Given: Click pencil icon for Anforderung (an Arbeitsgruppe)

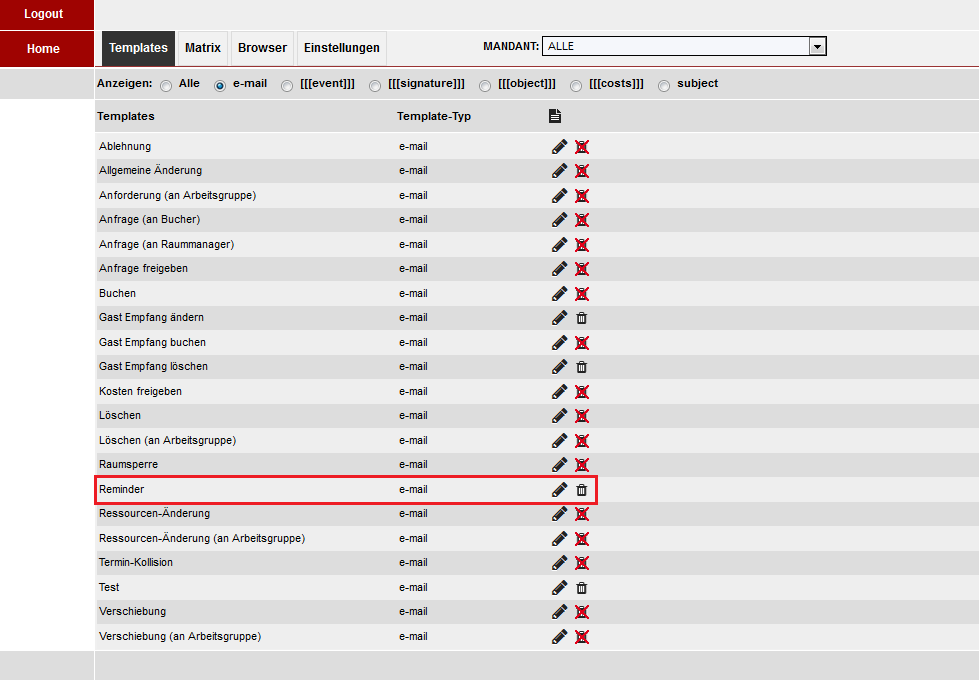Looking at the screenshot, I should click(x=559, y=195).
